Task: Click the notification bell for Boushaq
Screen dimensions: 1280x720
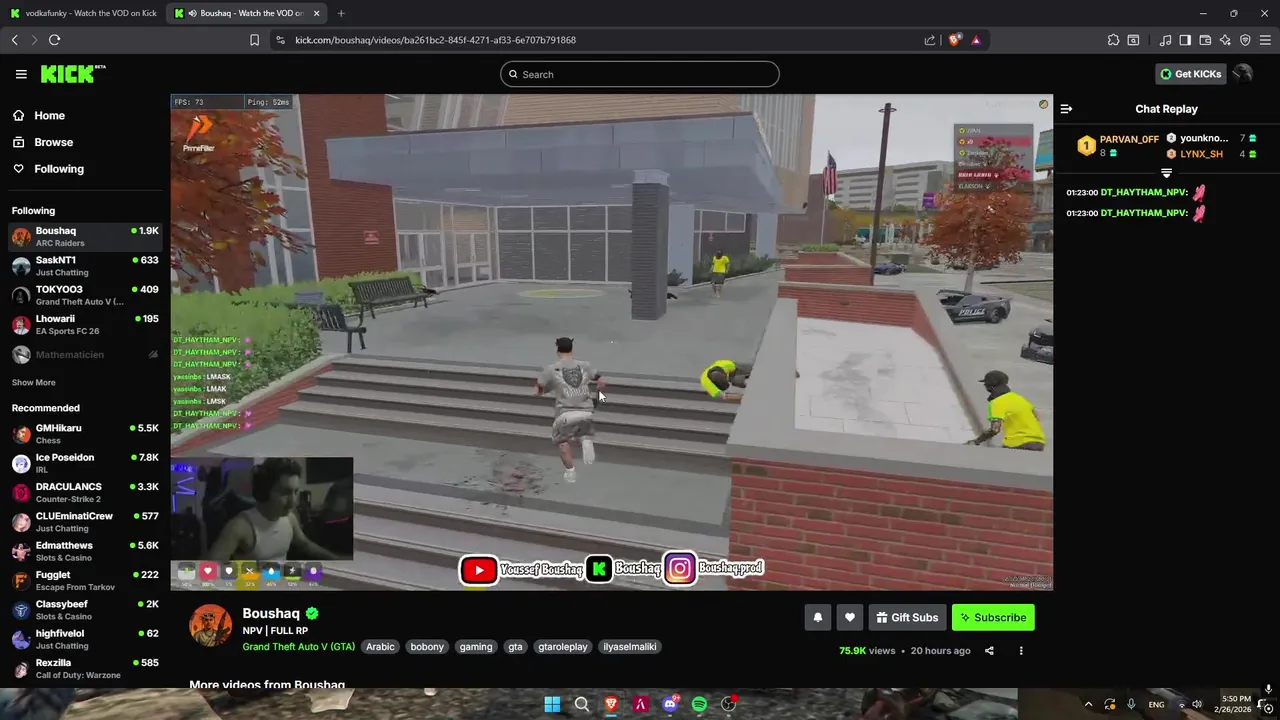Action: (817, 617)
